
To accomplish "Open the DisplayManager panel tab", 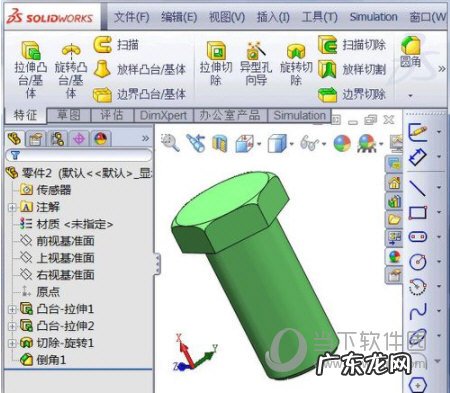I will pyautogui.click(x=101, y=139).
